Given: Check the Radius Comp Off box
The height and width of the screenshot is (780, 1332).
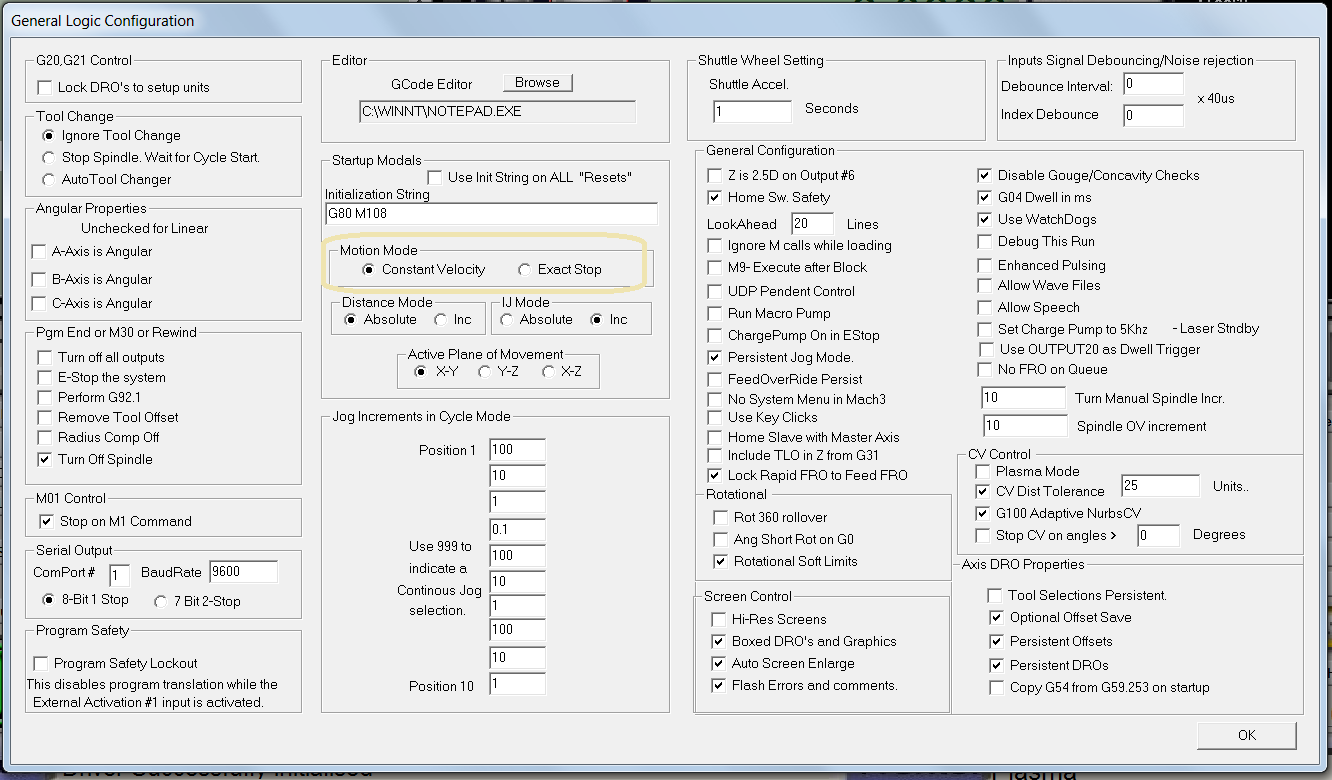Looking at the screenshot, I should pyautogui.click(x=44, y=437).
